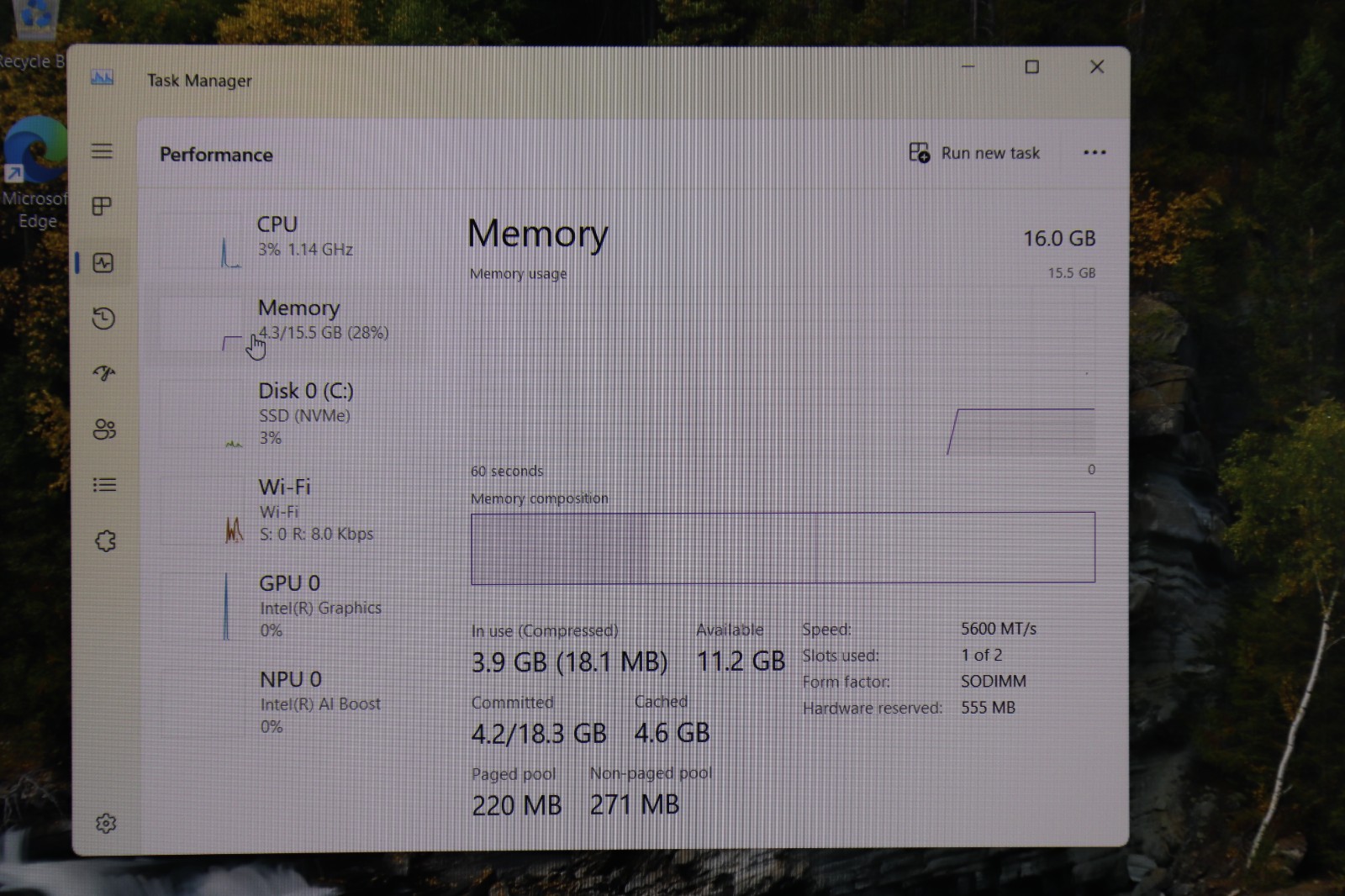Open Services page puzzle icon
Screen dimensions: 1345x896
[105, 540]
